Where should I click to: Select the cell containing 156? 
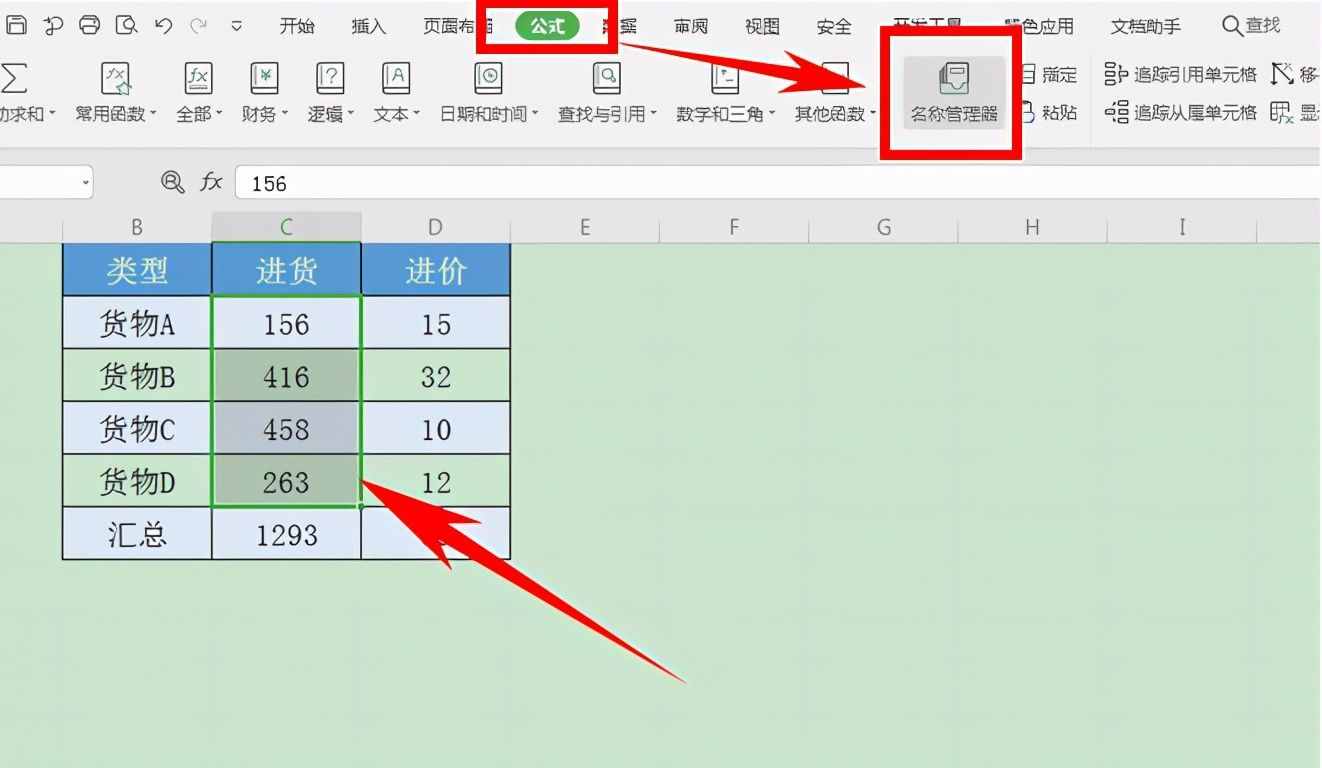tap(286, 323)
